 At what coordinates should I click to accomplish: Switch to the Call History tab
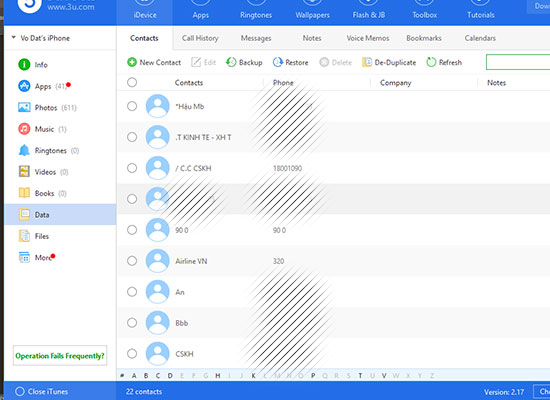pos(200,38)
